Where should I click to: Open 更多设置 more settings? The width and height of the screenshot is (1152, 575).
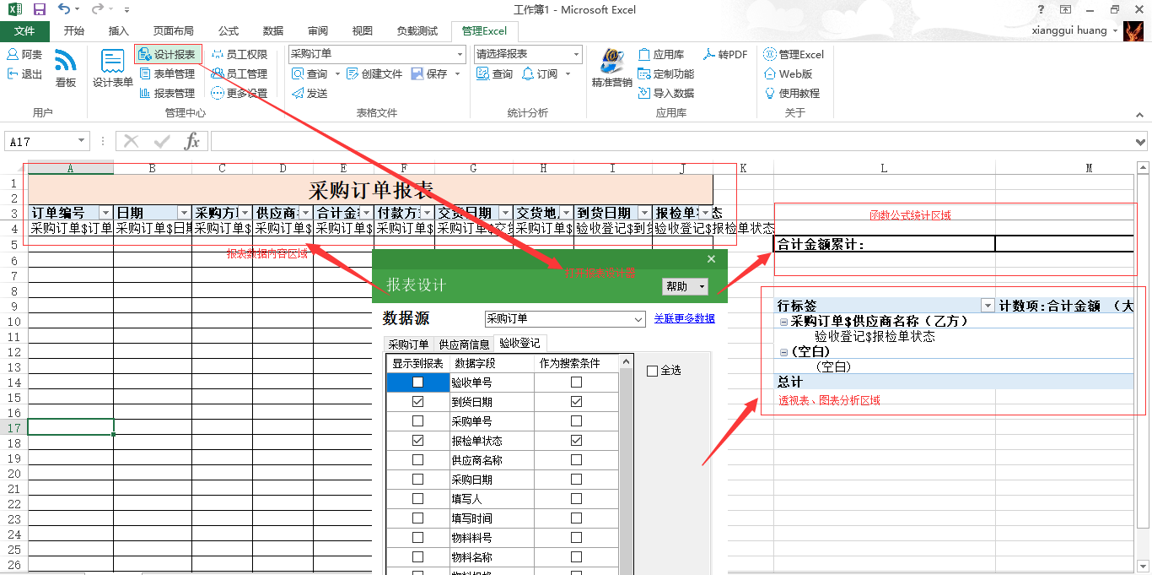pyautogui.click(x=239, y=93)
